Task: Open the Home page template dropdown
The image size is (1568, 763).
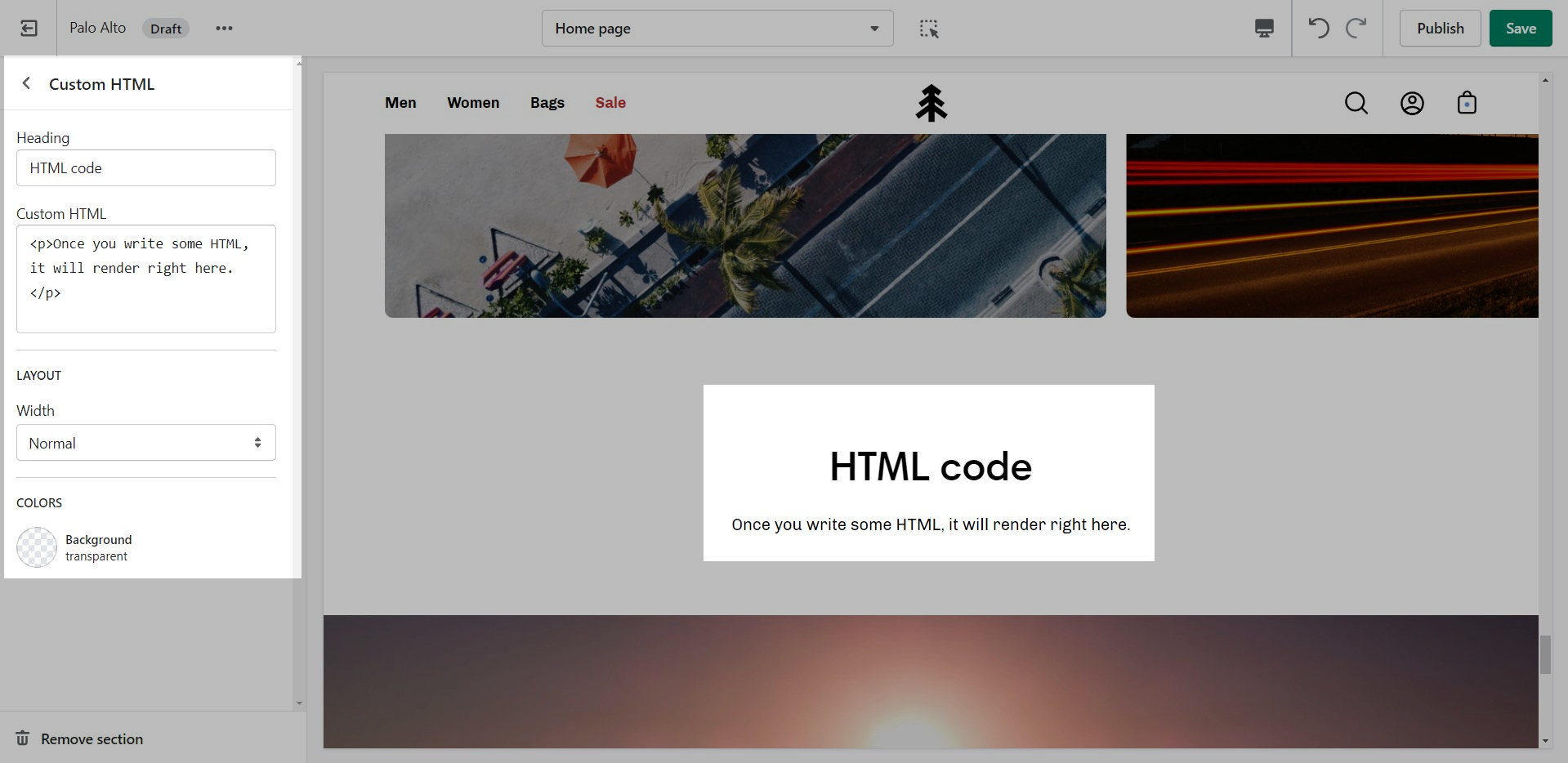Action: tap(717, 29)
